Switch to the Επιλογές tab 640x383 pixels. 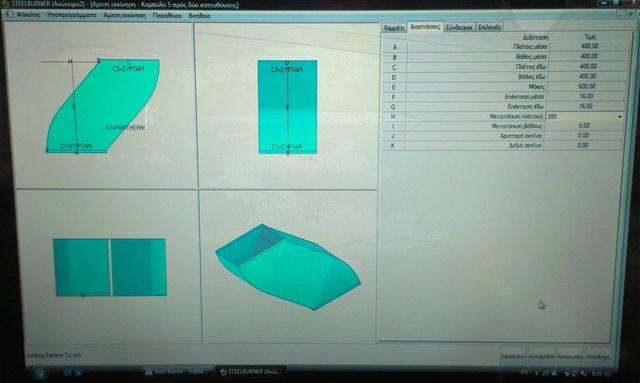pos(489,27)
